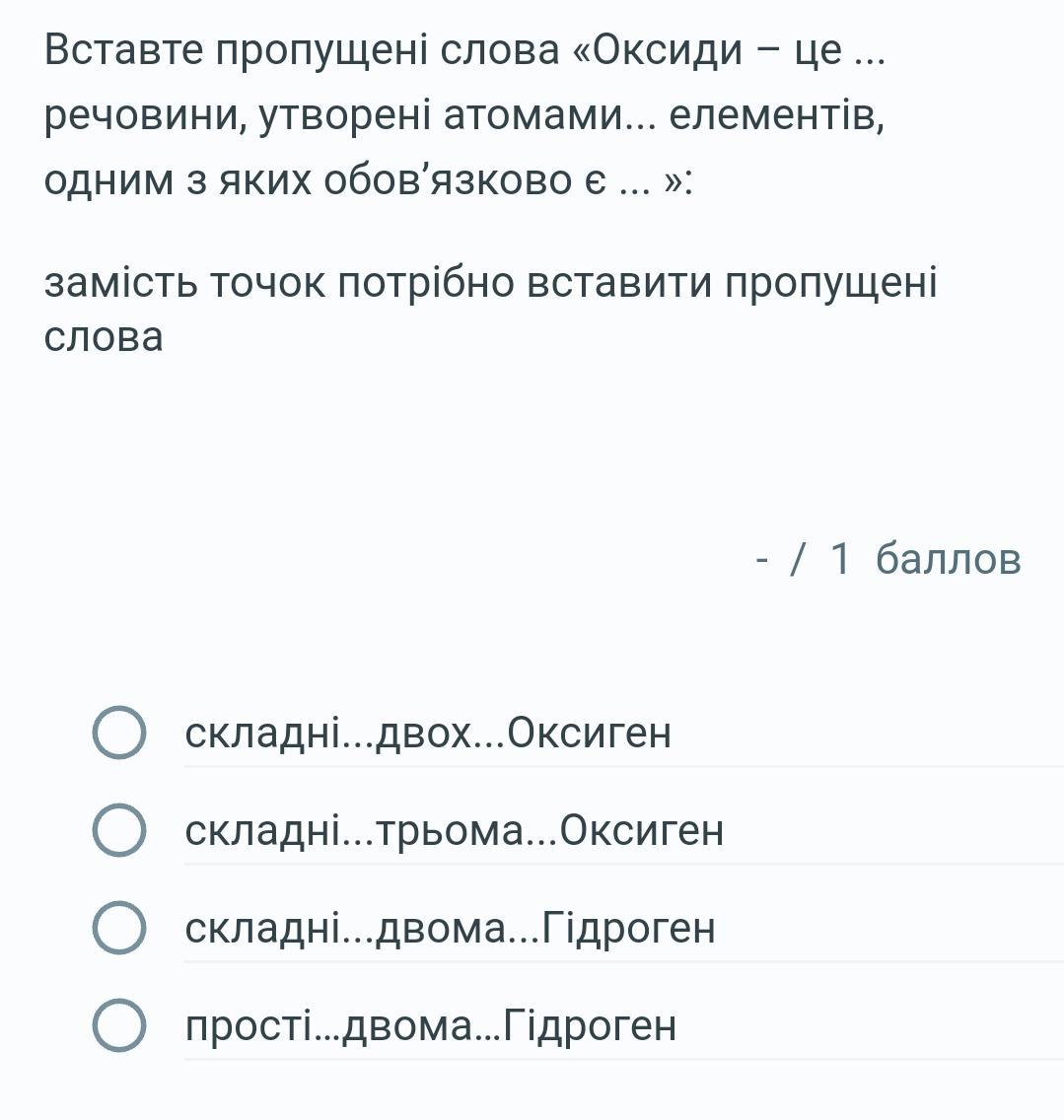Screen dimensions: 1064x1120
Task: Choose the складні...трьома...Оксиген radio circle
Action: [x=119, y=830]
